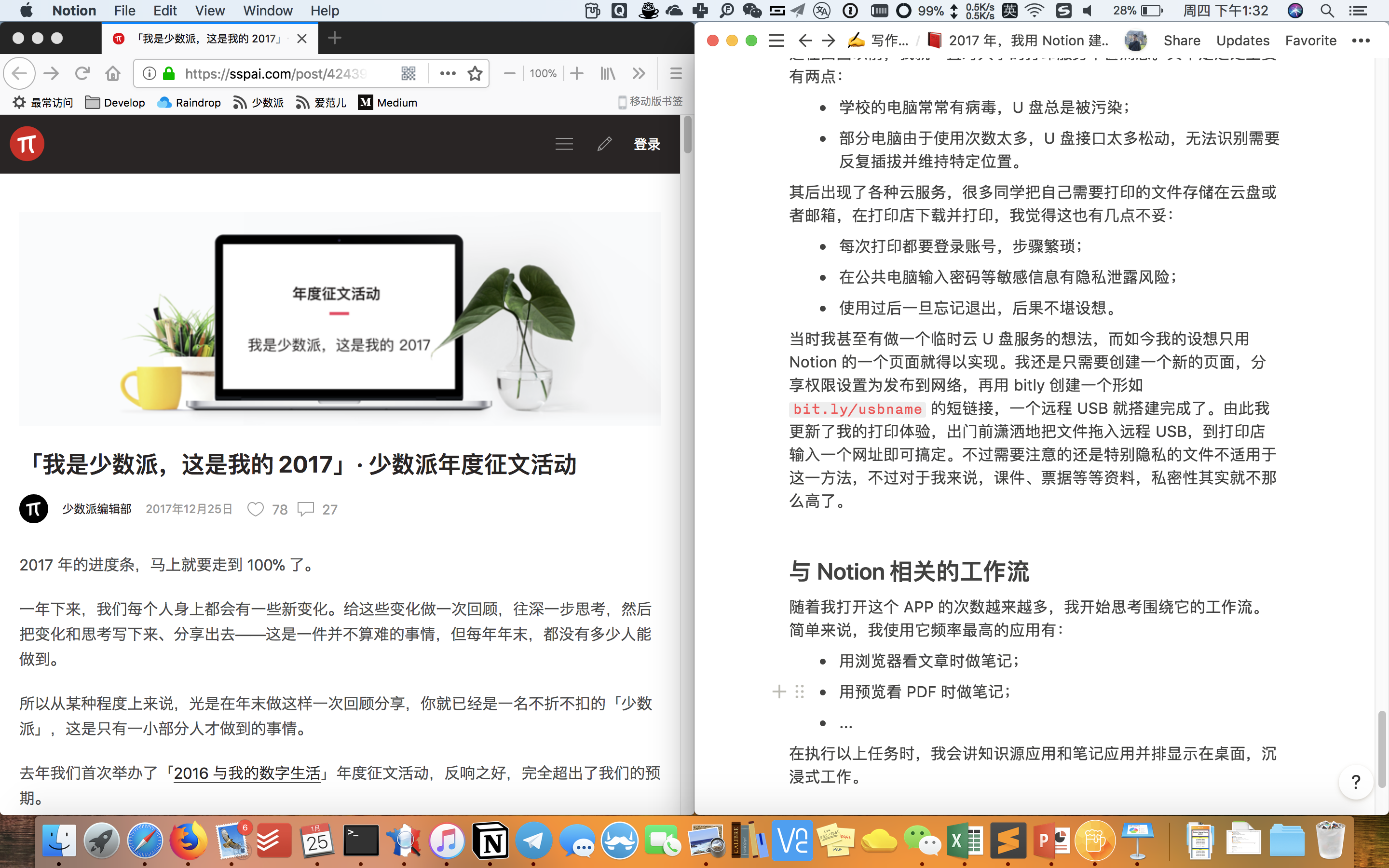Open the page actions ellipsis in address bar
The height and width of the screenshot is (868, 1389).
448,73
